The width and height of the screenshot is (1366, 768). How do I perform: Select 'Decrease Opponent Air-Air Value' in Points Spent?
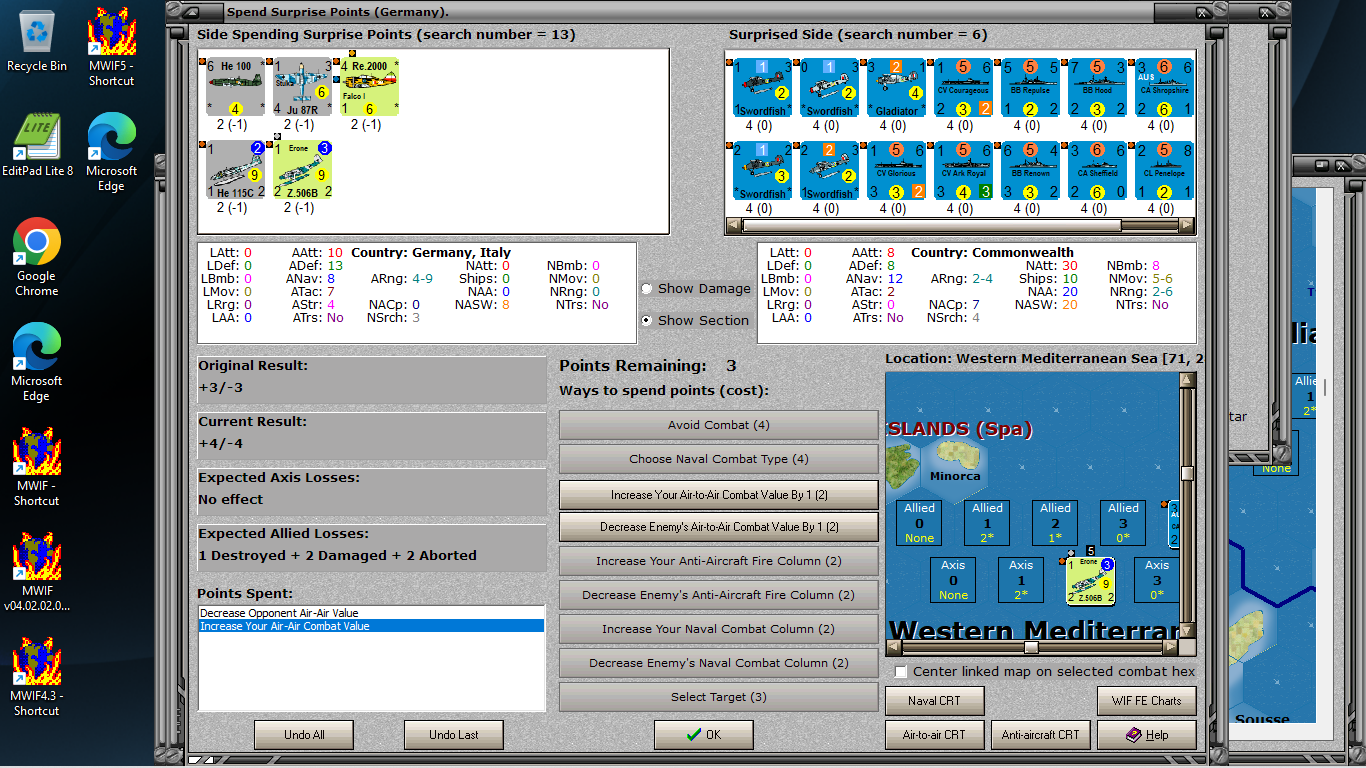tap(371, 613)
